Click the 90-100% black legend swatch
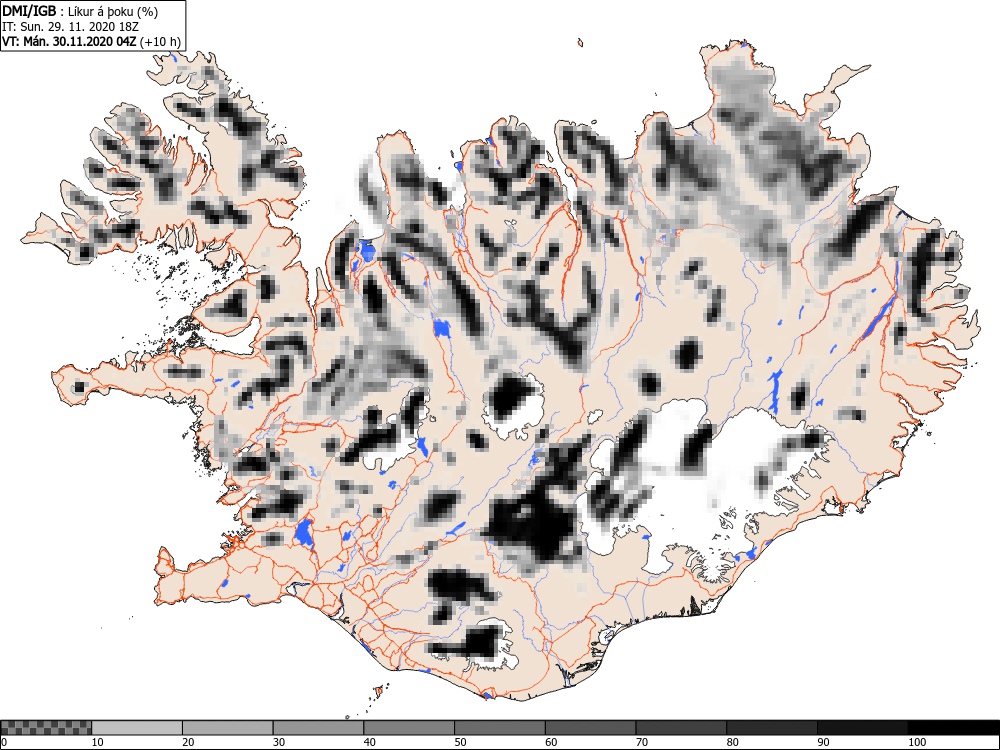The height and width of the screenshot is (750, 1000). 862,728
